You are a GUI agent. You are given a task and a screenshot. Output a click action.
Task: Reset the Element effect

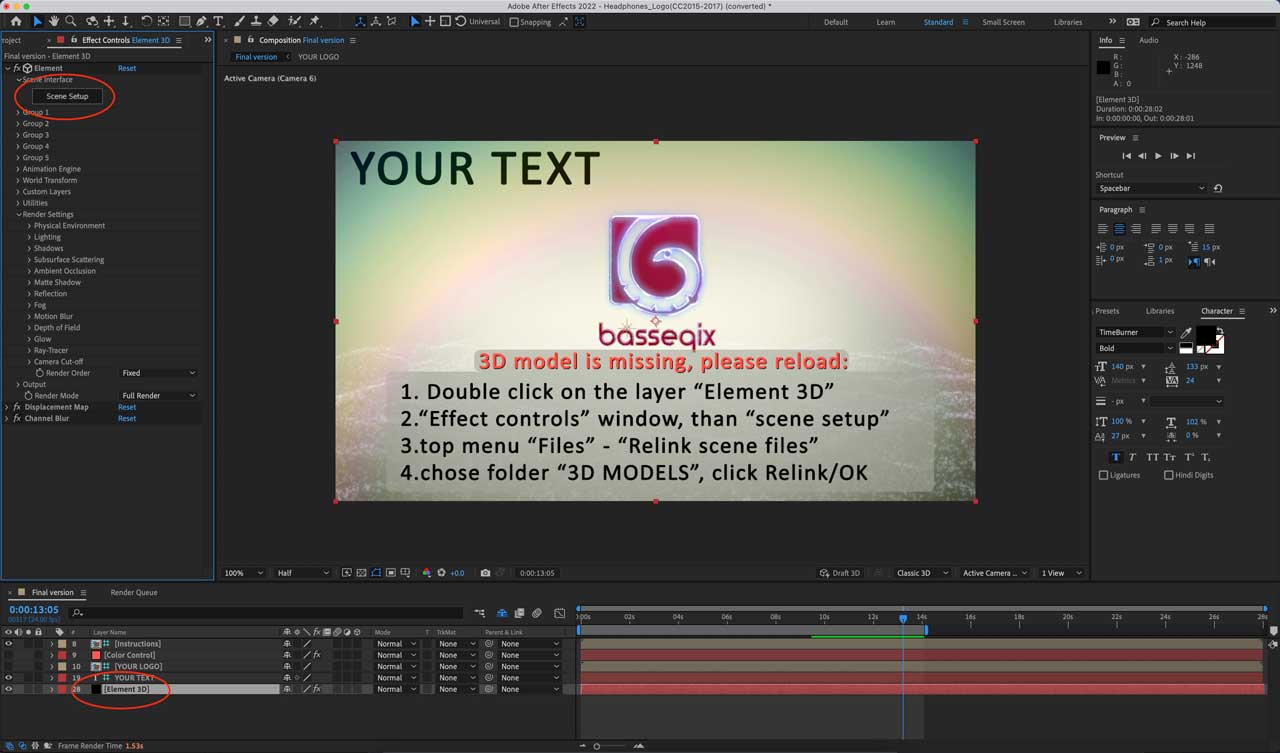click(127, 68)
